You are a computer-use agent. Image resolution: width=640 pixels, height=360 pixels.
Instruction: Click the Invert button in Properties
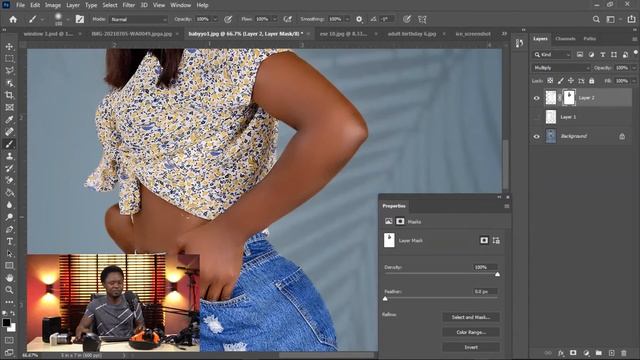tap(471, 347)
